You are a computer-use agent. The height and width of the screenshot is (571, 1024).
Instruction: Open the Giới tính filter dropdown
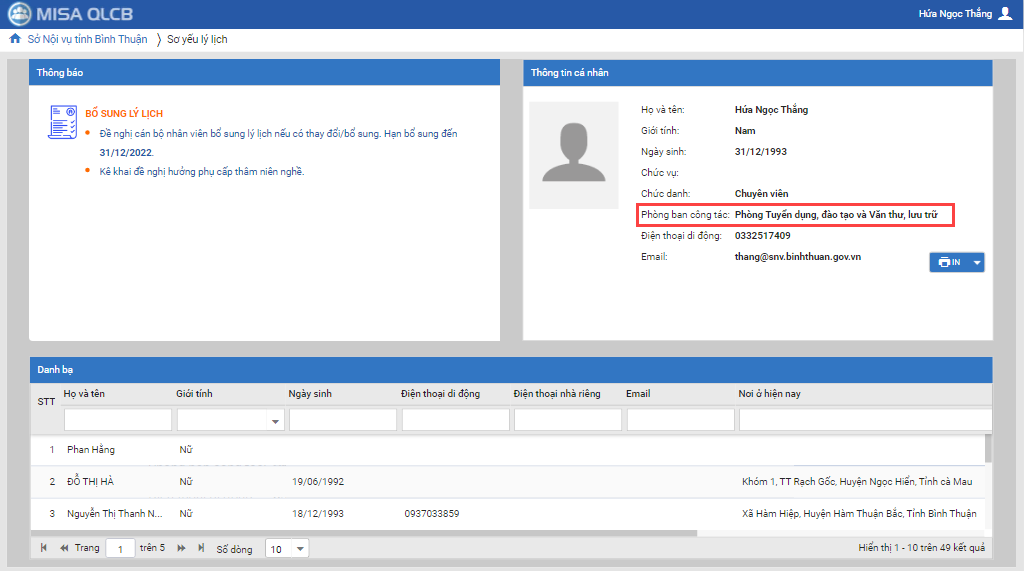click(x=276, y=422)
